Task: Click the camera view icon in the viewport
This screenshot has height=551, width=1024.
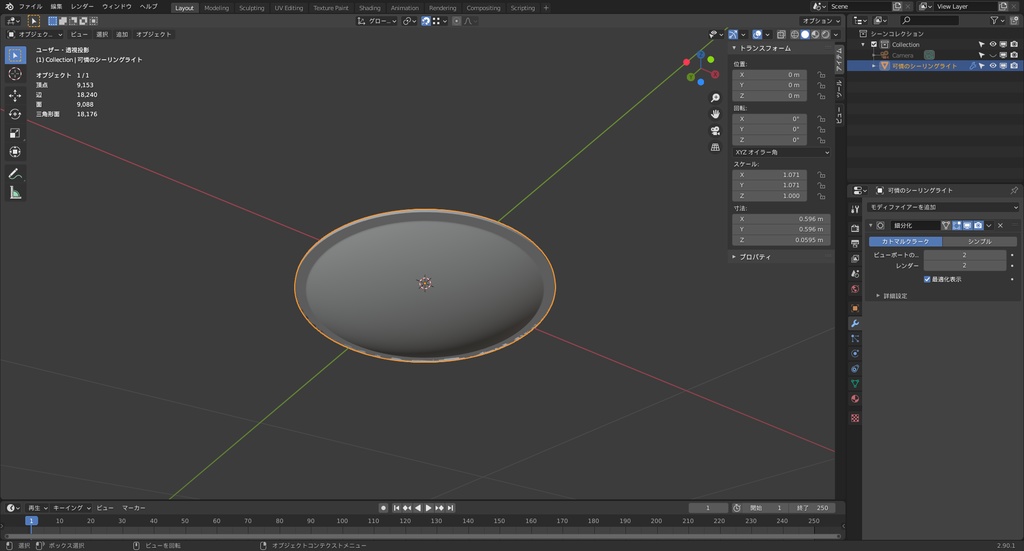Action: coord(715,131)
